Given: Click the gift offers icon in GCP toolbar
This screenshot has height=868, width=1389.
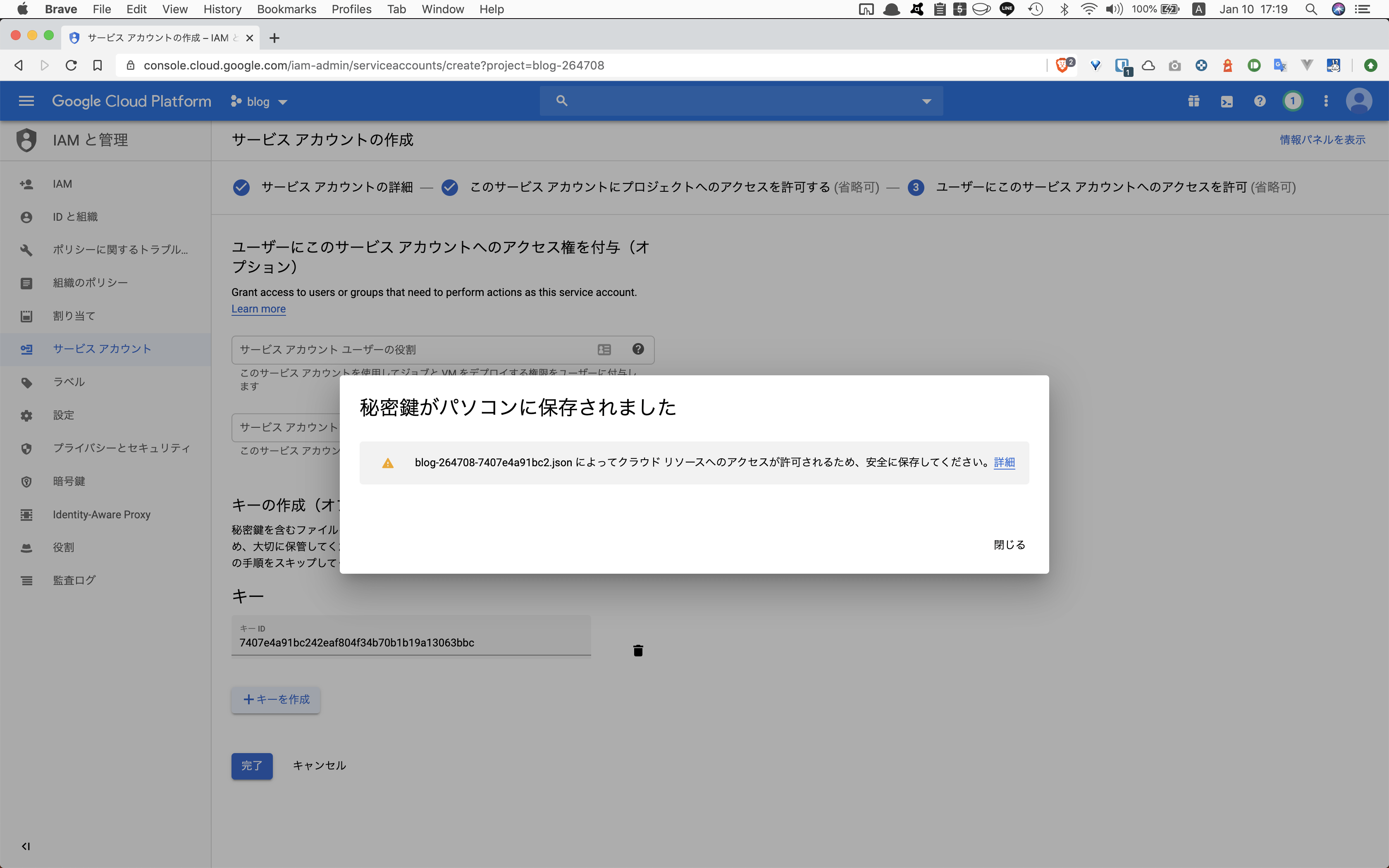Looking at the screenshot, I should [x=1194, y=100].
